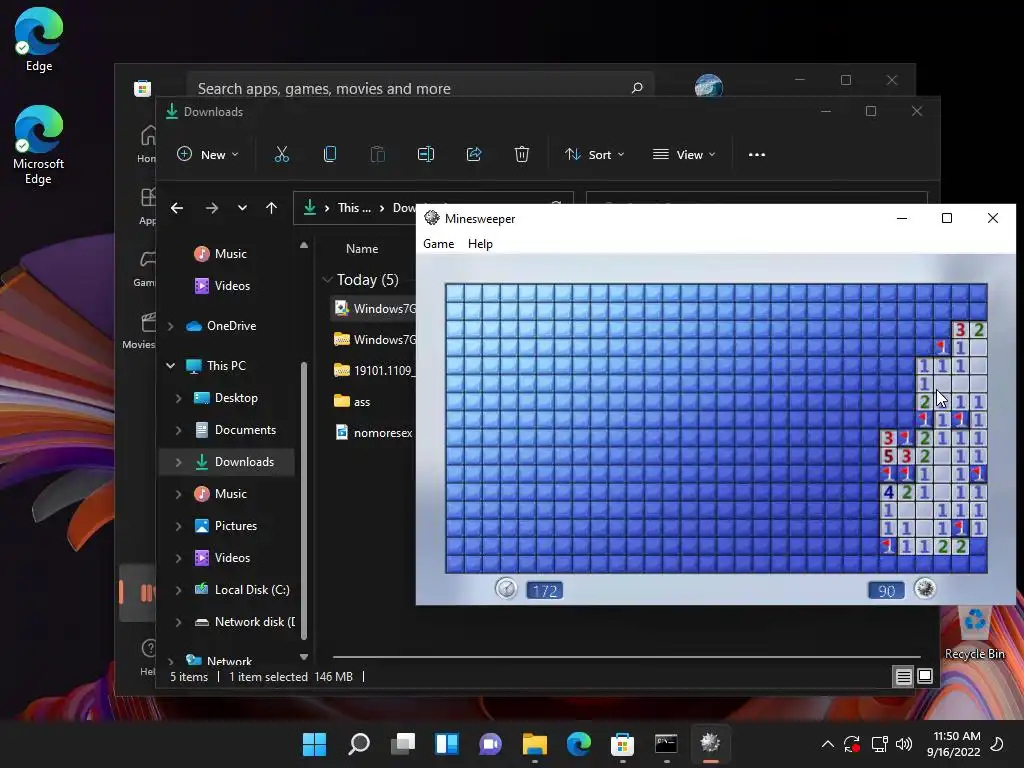This screenshot has height=768, width=1024.
Task: Select the 19101.1109 folder
Action: [373, 370]
